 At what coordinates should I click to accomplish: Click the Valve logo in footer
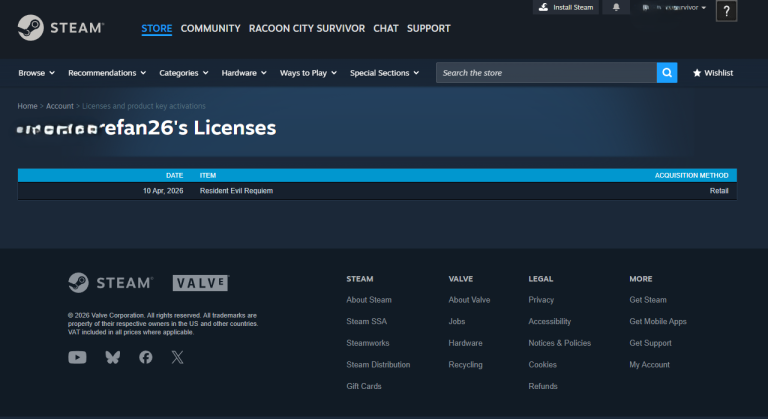(201, 283)
